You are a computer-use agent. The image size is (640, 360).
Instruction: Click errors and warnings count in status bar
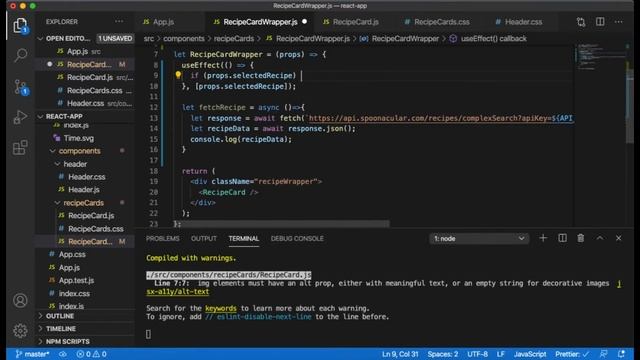pos(91,354)
